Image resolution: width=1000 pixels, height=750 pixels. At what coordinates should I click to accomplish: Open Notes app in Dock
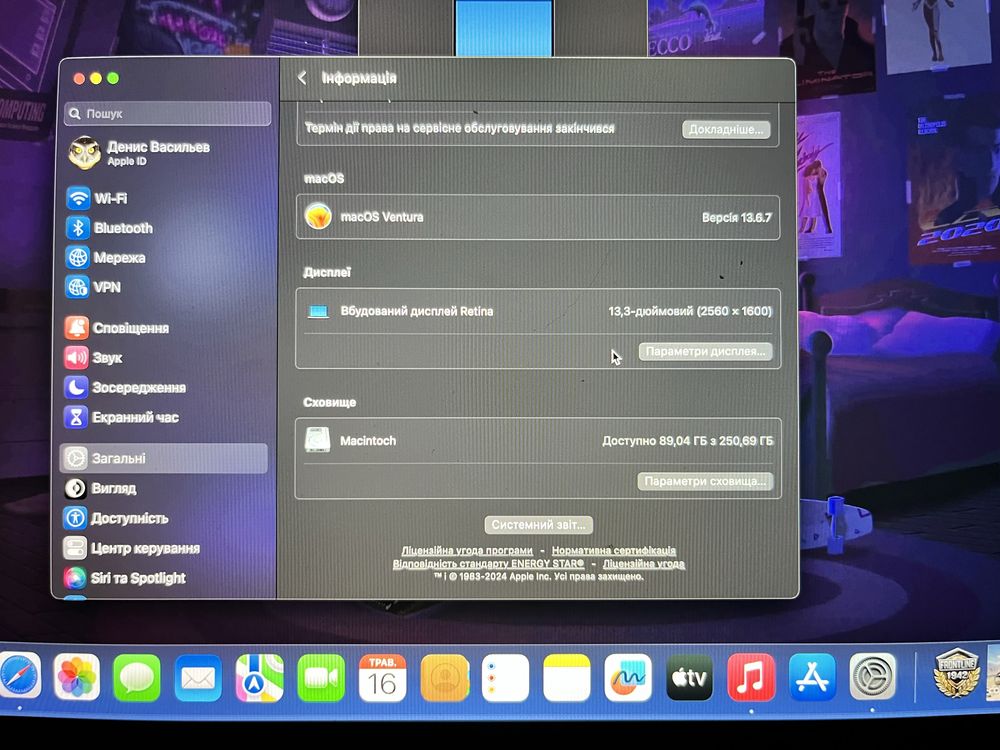[x=566, y=677]
